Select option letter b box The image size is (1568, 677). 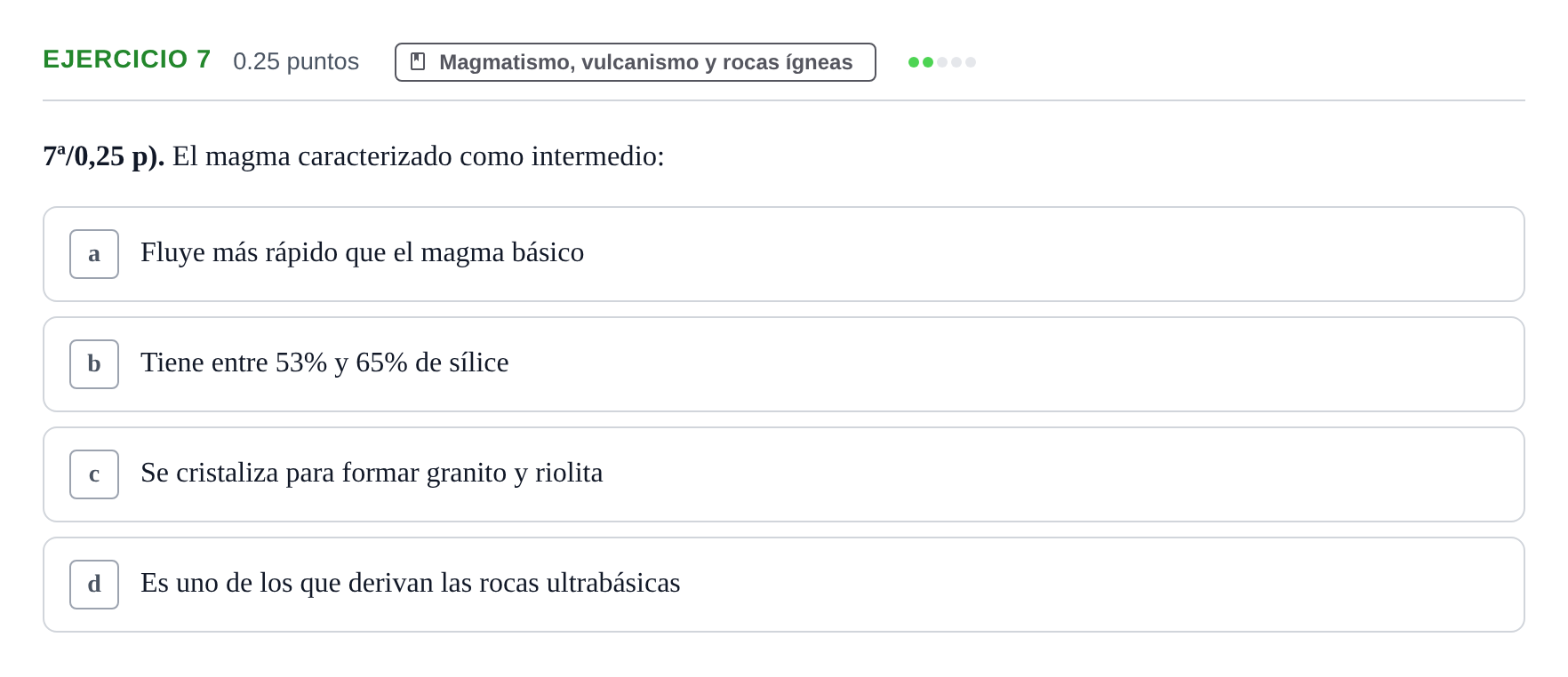click(94, 364)
